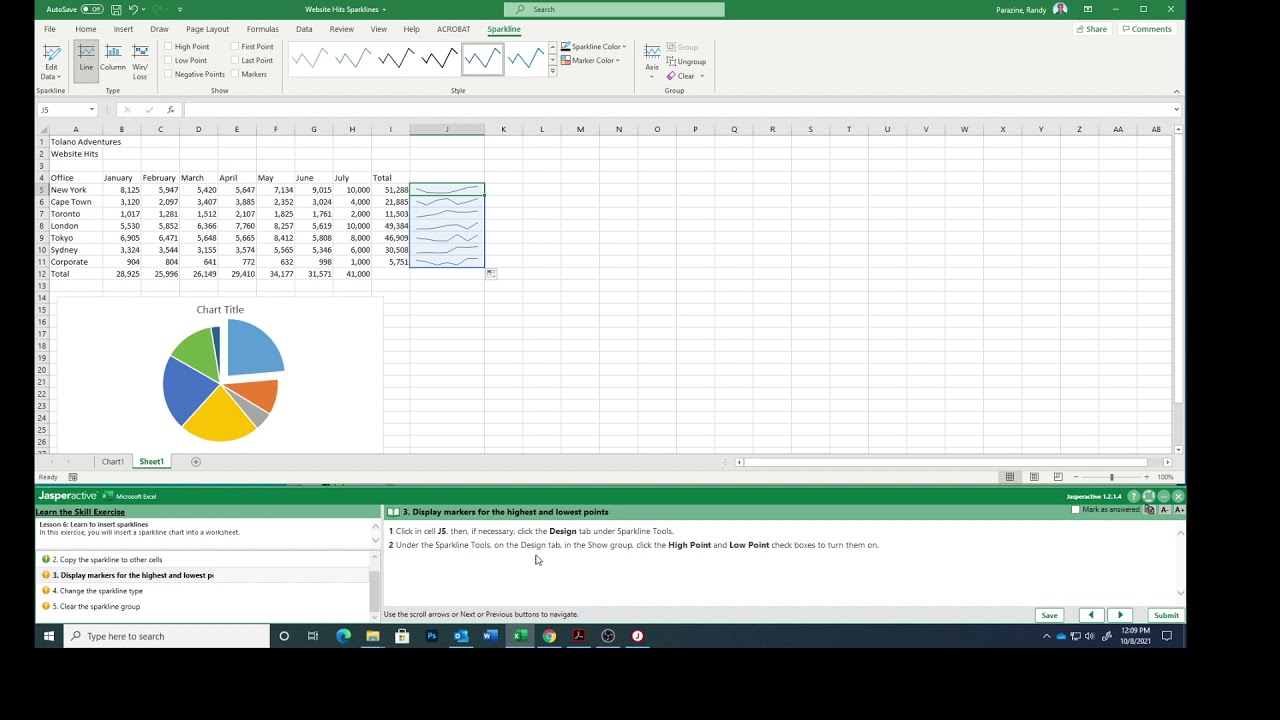1280x720 pixels.
Task: Click the Jasperactive help question icon
Action: (x=1133, y=496)
